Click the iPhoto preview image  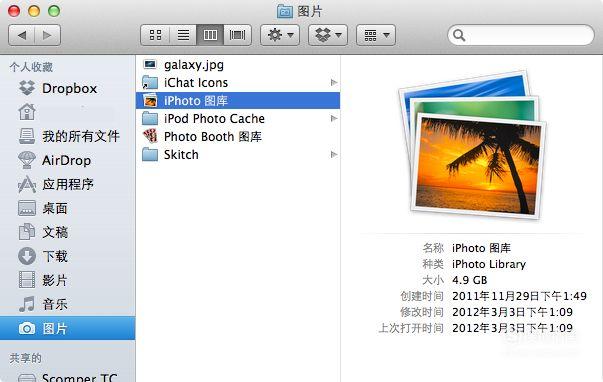pos(473,145)
